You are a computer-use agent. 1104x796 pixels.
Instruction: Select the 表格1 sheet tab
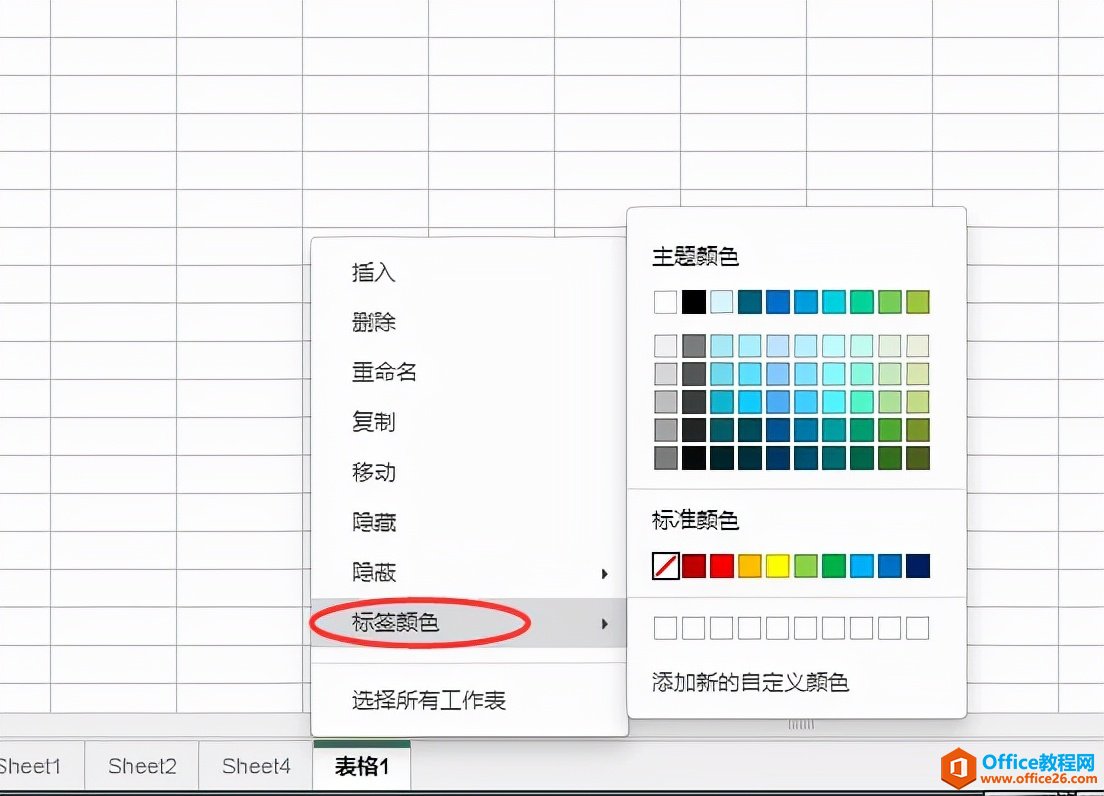click(361, 765)
